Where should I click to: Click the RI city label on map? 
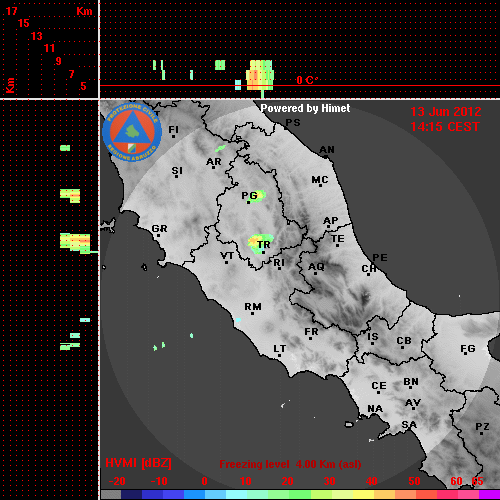pyautogui.click(x=279, y=263)
